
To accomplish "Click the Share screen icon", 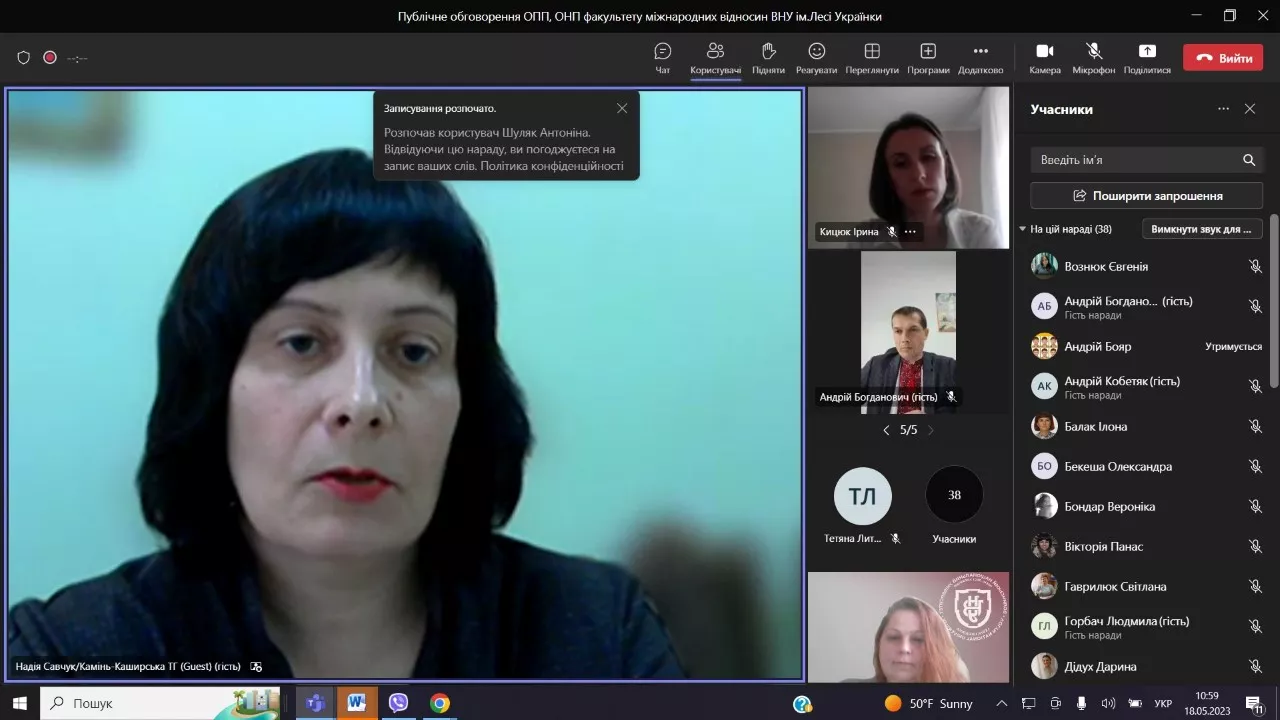I will click(1146, 58).
